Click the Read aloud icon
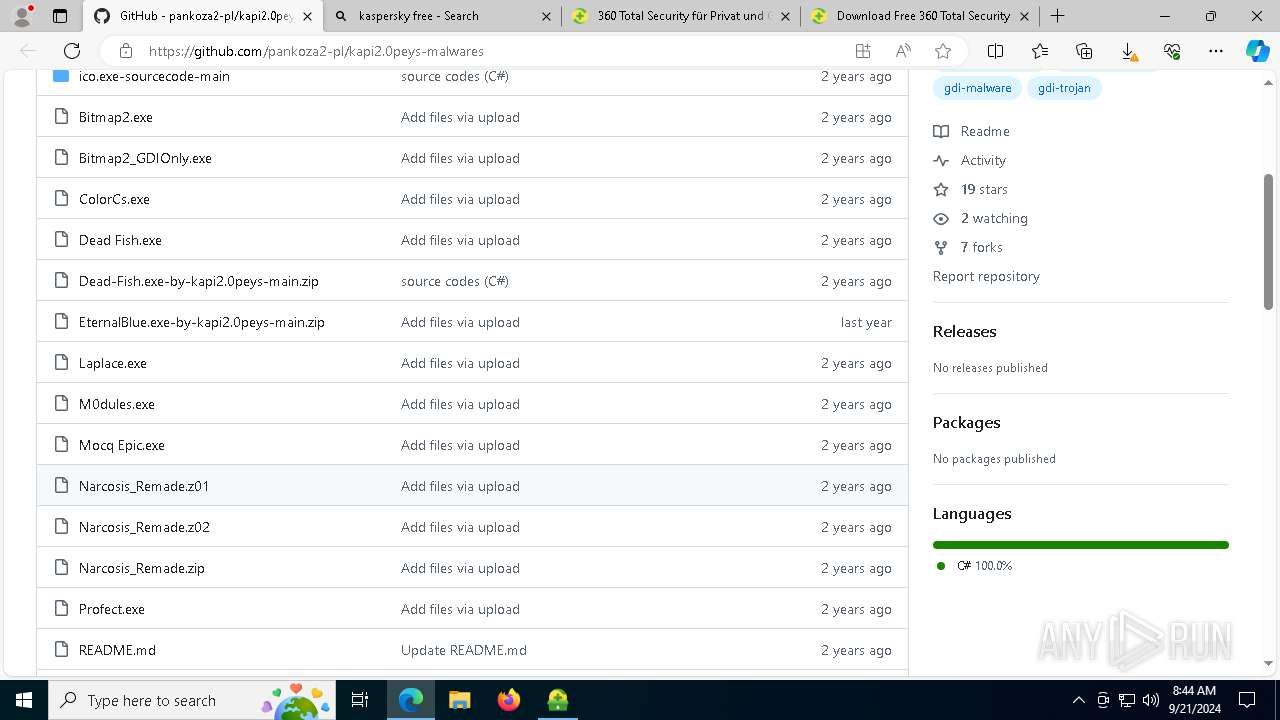 (x=903, y=51)
